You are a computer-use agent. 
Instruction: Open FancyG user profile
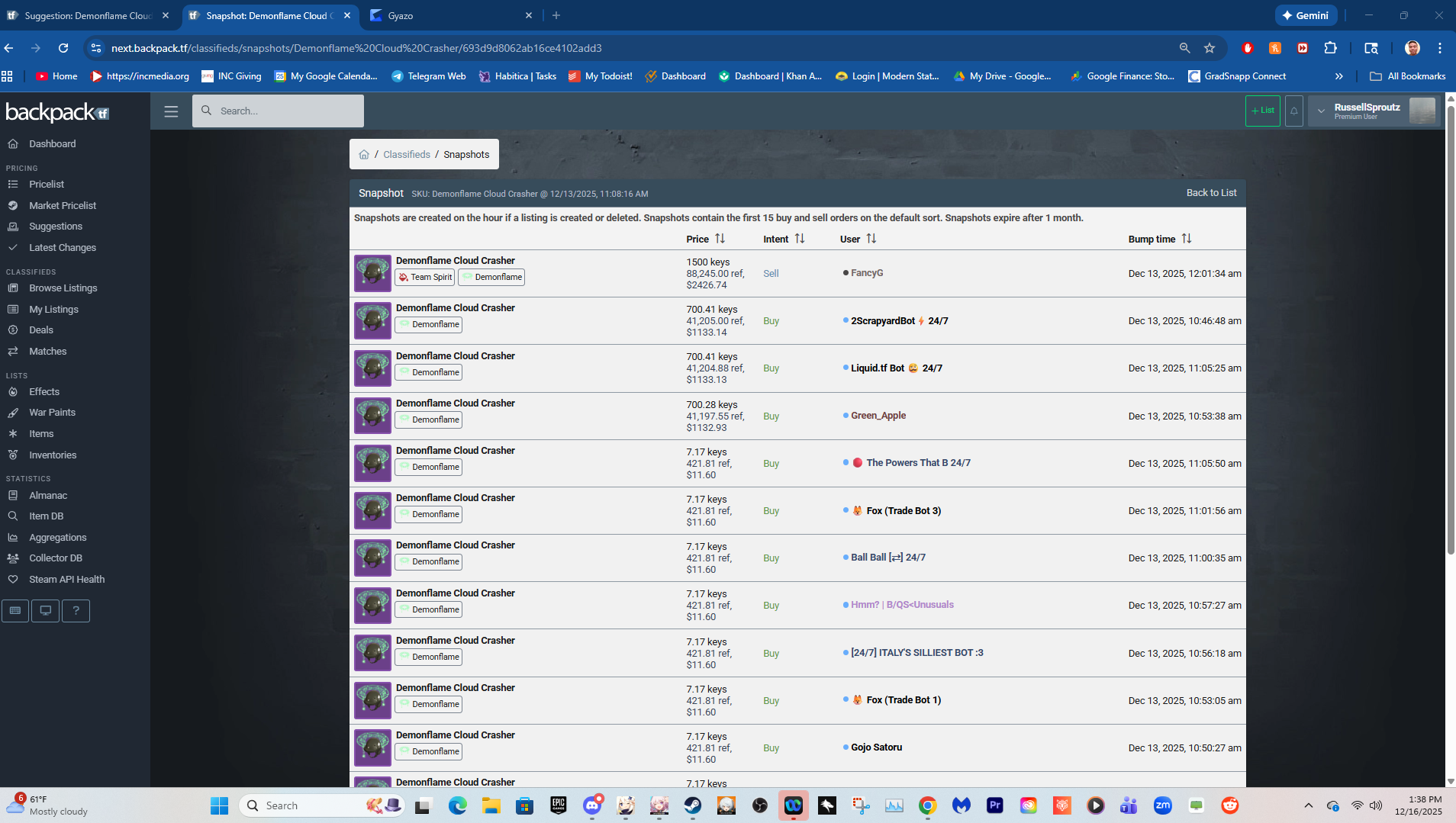click(x=867, y=273)
